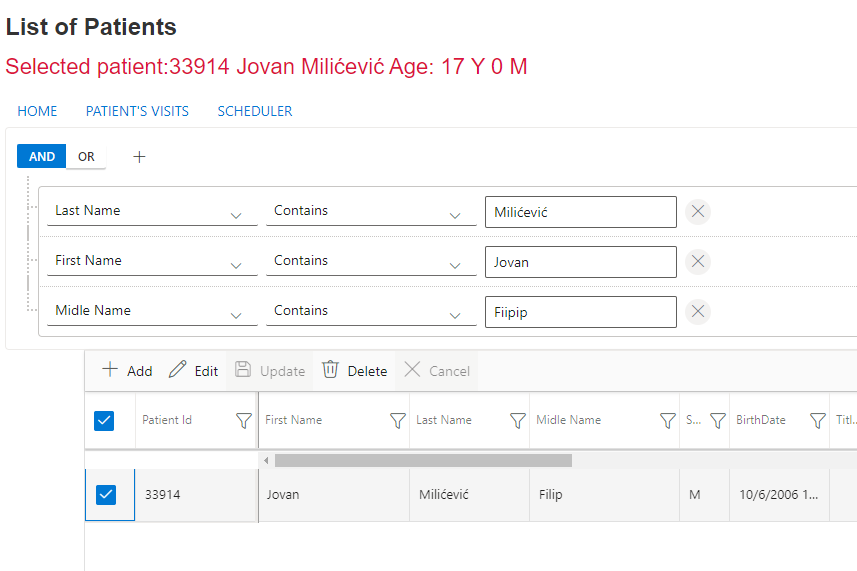
Task: Open filter icon on First Name column
Action: tap(397, 421)
